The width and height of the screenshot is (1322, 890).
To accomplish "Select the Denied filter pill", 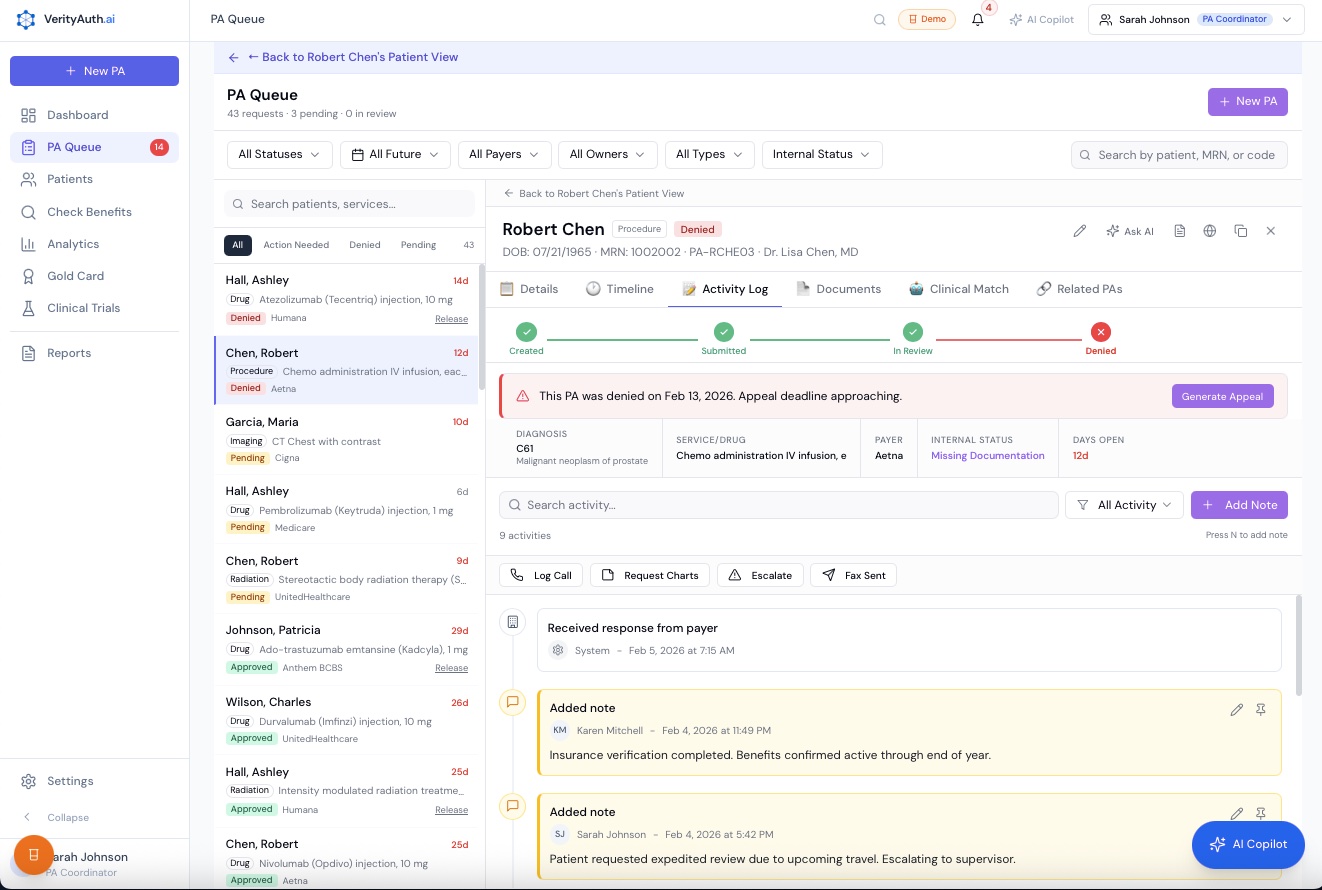I will [364, 244].
